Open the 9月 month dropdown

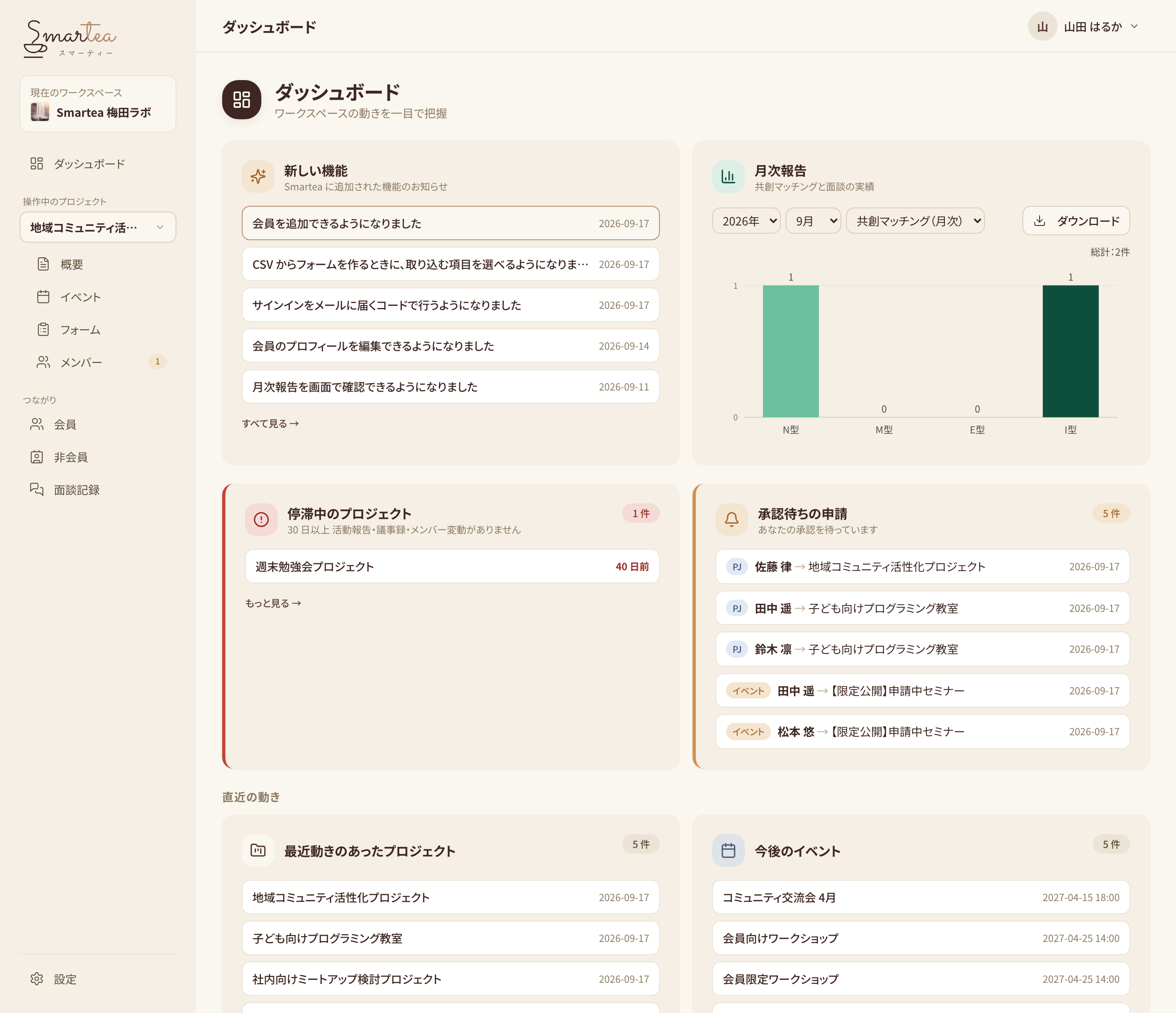(813, 221)
